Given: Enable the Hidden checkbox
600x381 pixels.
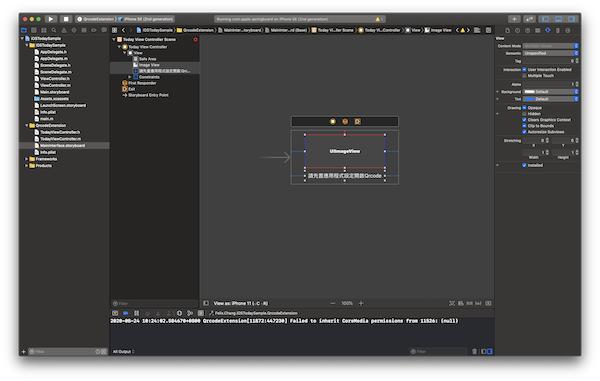Looking at the screenshot, I should click(524, 114).
